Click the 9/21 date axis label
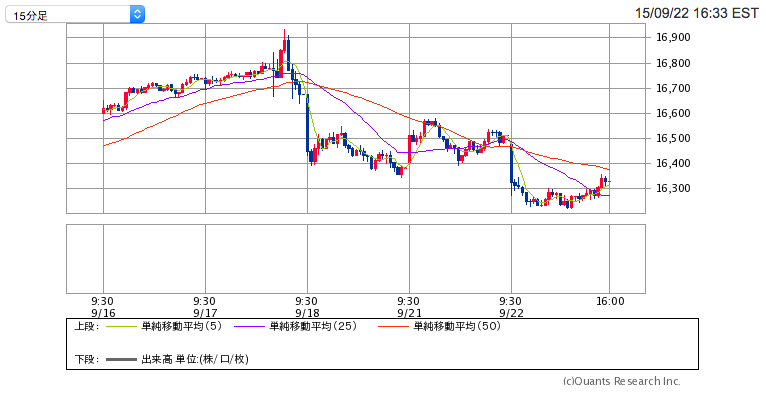 tap(409, 313)
